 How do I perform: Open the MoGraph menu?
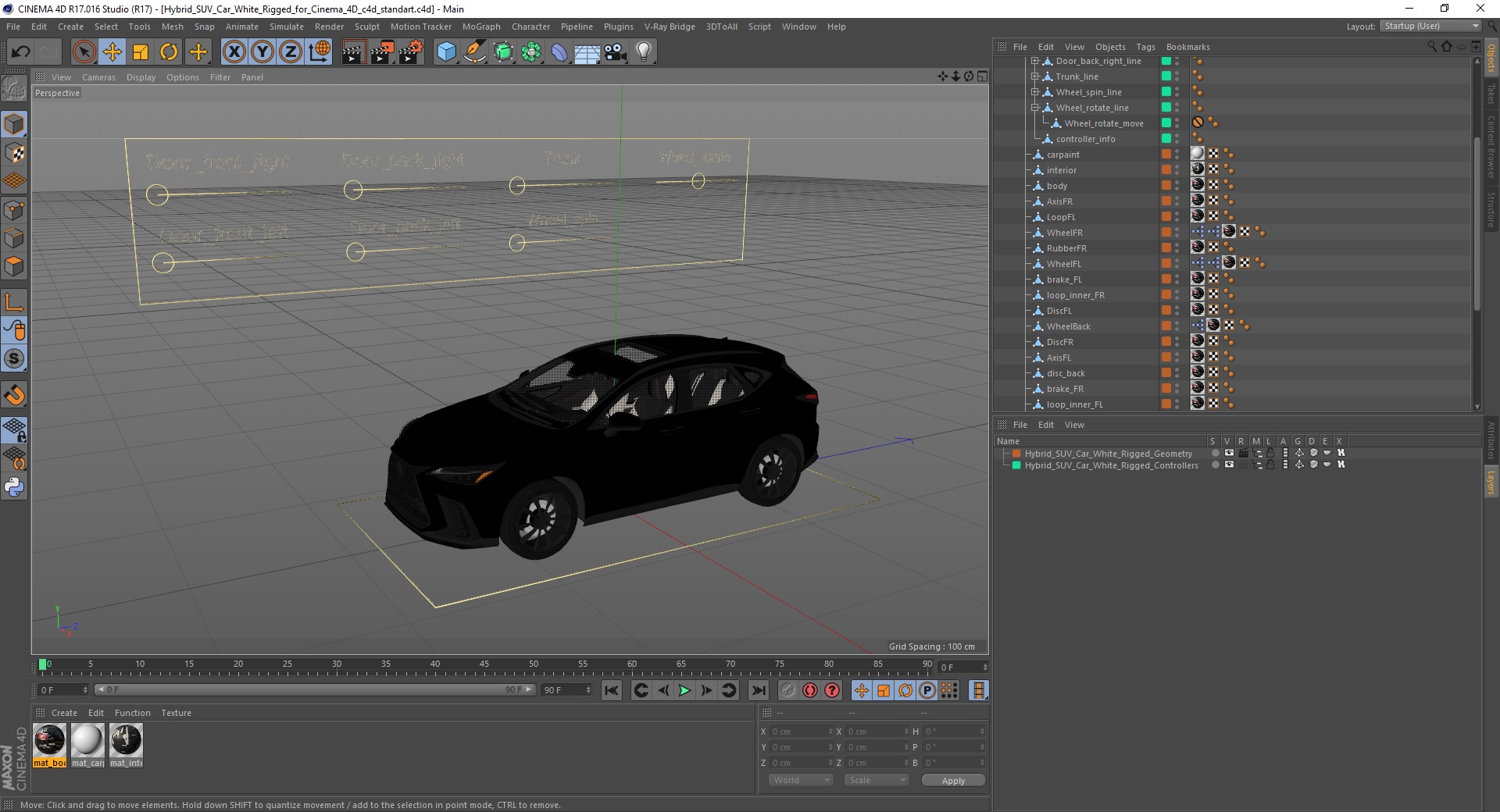481,27
